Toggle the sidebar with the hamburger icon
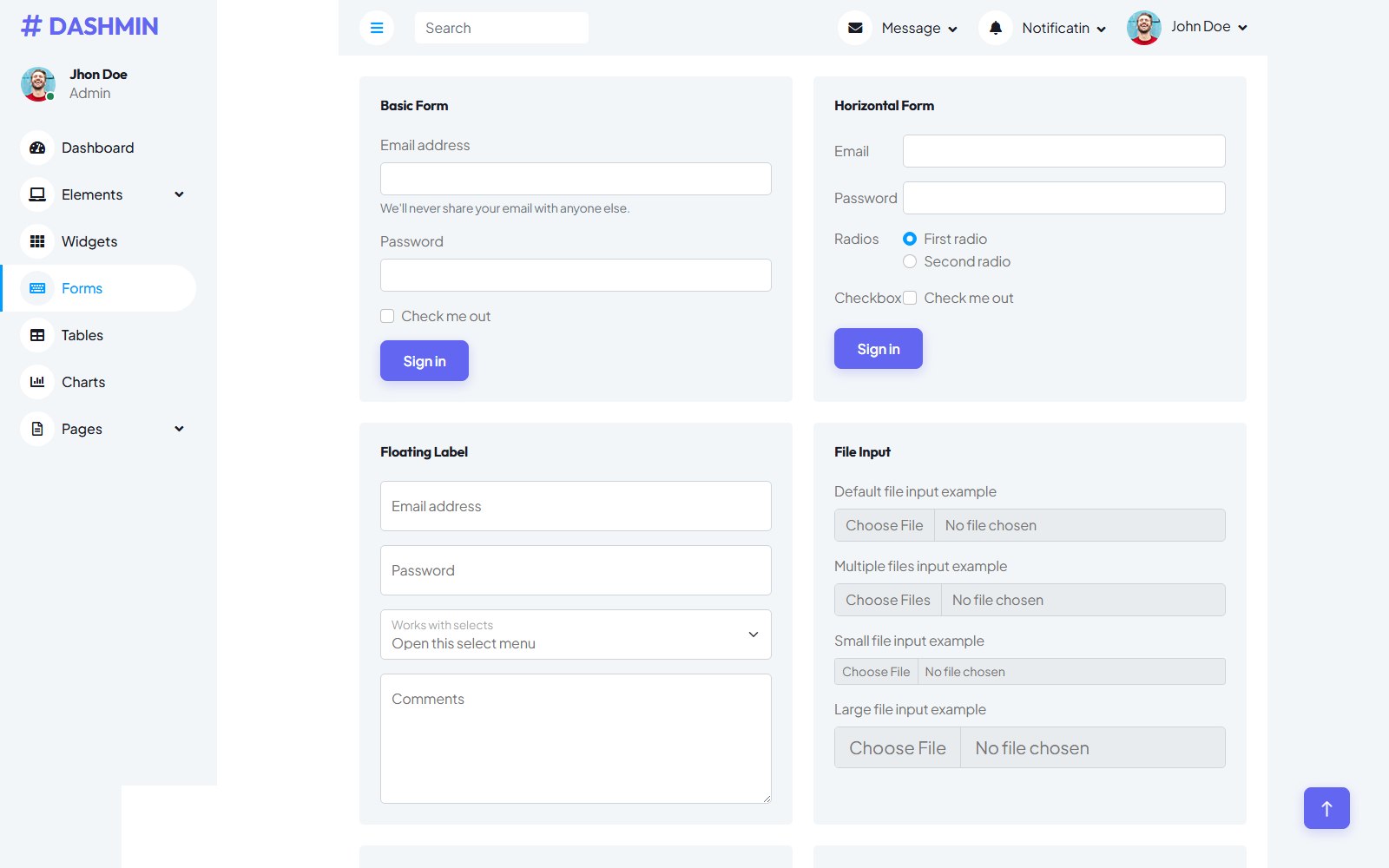 click(377, 28)
